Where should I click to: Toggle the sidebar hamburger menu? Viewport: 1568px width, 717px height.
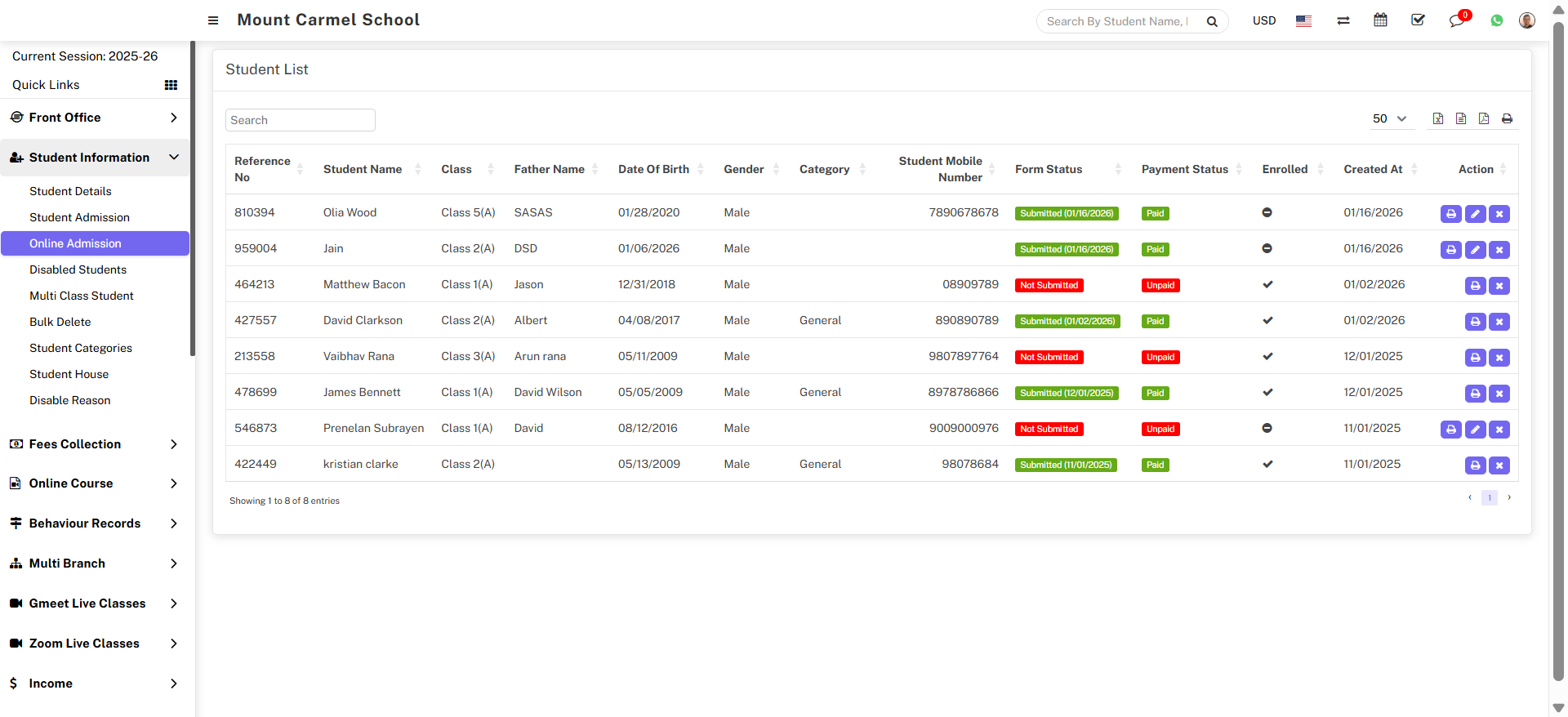213,20
